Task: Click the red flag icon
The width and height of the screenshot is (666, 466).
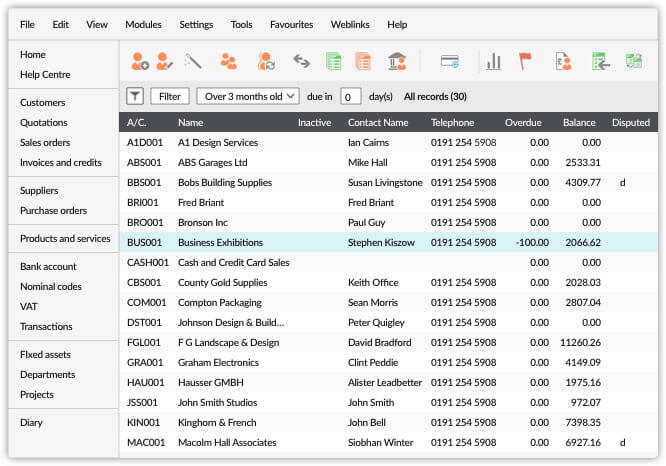Action: tap(525, 62)
